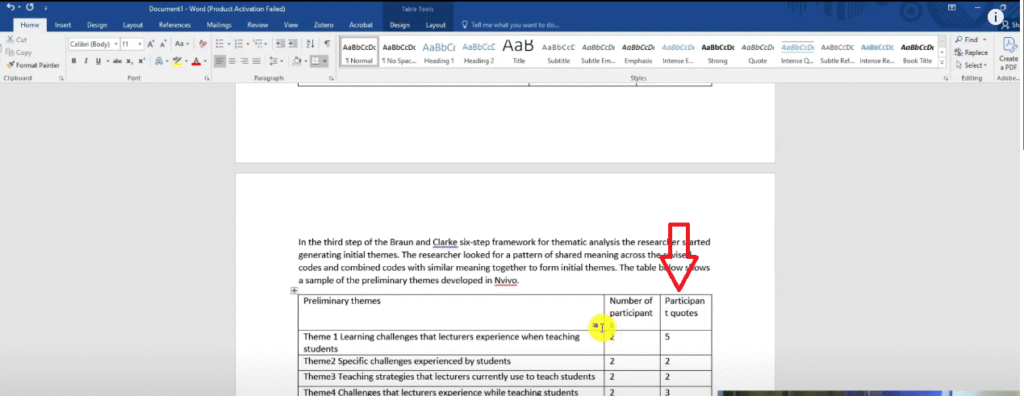Copy the selection with Copy button
This screenshot has height=396, width=1024.
click(x=18, y=53)
